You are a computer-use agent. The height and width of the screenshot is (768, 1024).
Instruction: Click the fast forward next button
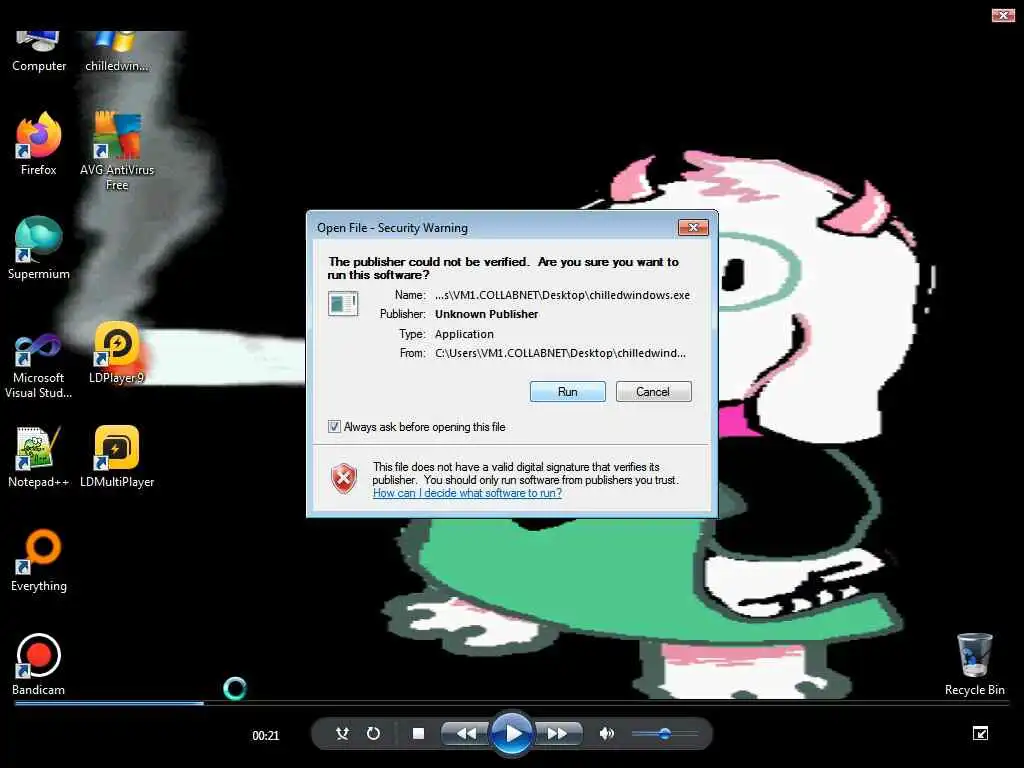558,734
